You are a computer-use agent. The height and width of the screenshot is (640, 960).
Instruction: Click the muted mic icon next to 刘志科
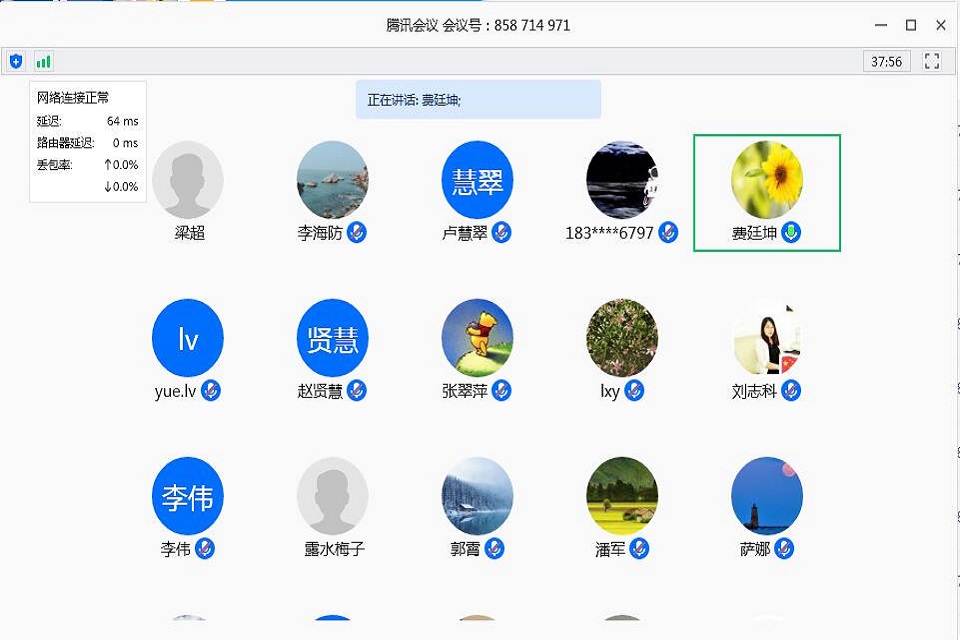(x=791, y=391)
